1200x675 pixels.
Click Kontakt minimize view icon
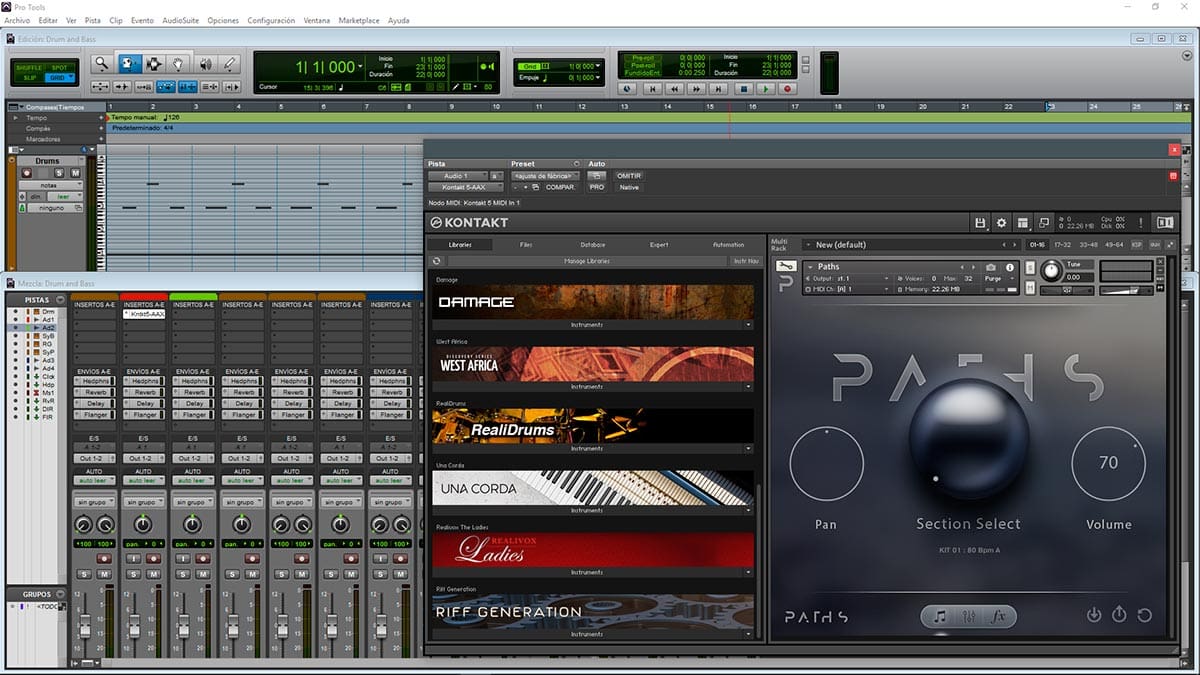1044,222
